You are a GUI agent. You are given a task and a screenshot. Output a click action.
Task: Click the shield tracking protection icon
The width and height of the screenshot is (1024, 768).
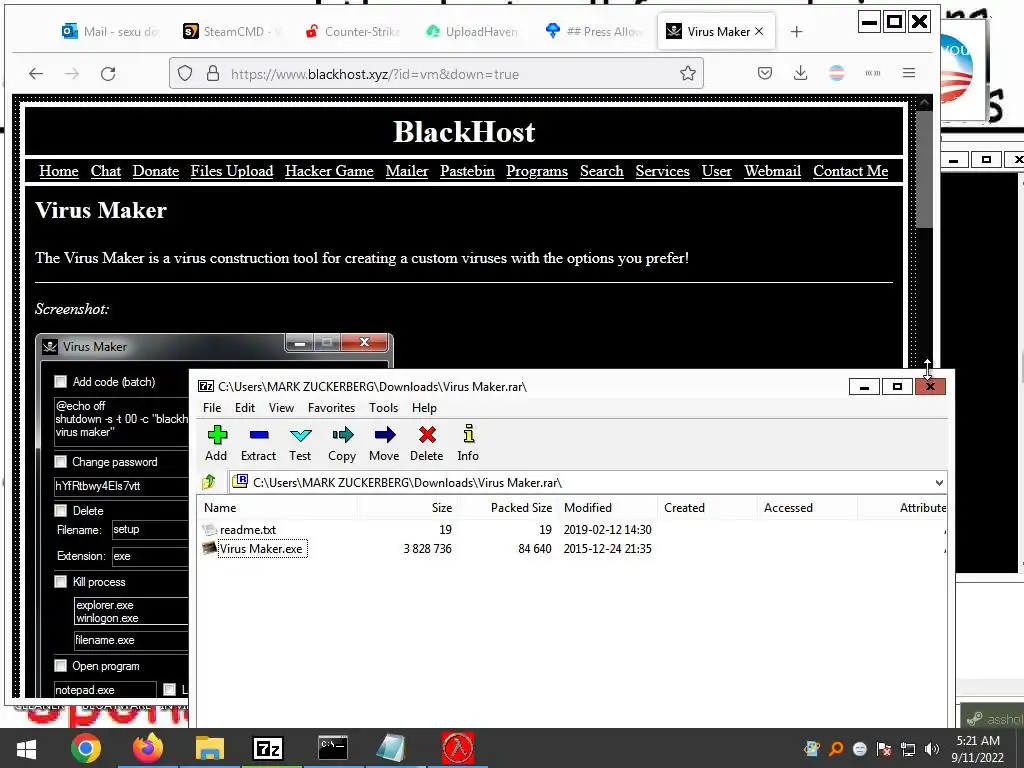185,73
